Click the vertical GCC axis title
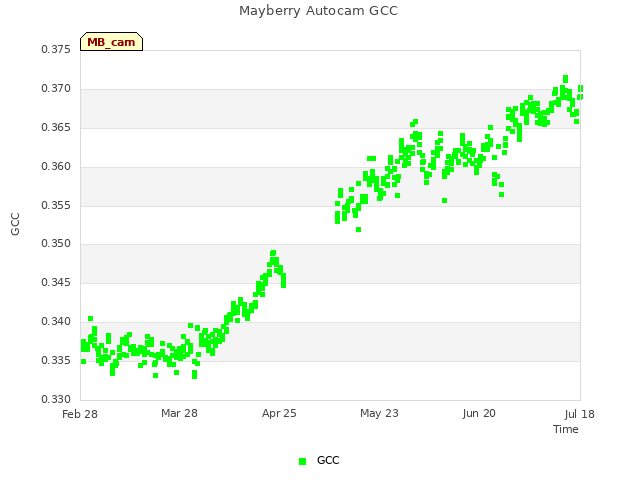Image resolution: width=640 pixels, height=480 pixels. (x=15, y=224)
